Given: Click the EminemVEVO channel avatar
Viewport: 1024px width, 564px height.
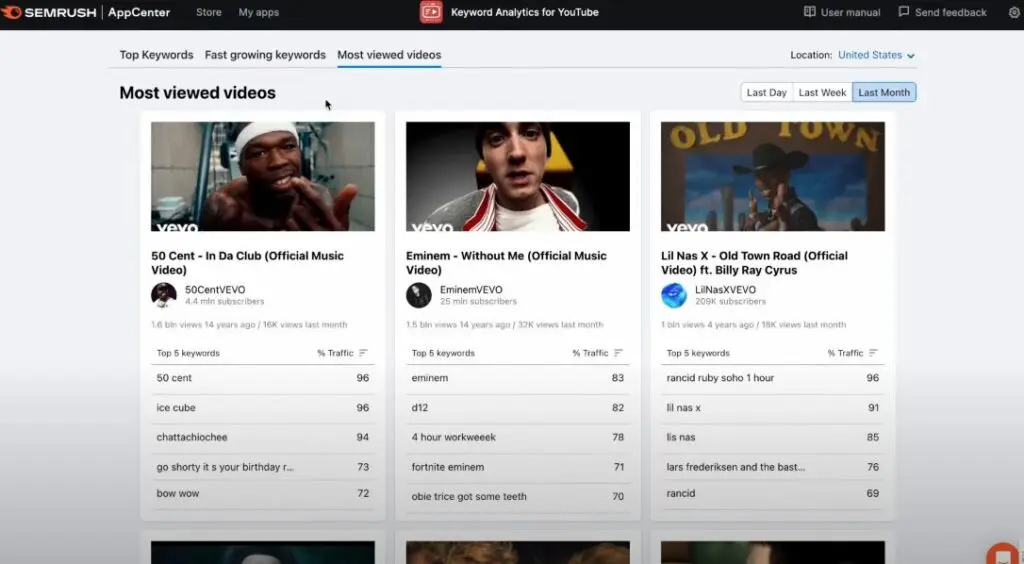Looking at the screenshot, I should [419, 295].
